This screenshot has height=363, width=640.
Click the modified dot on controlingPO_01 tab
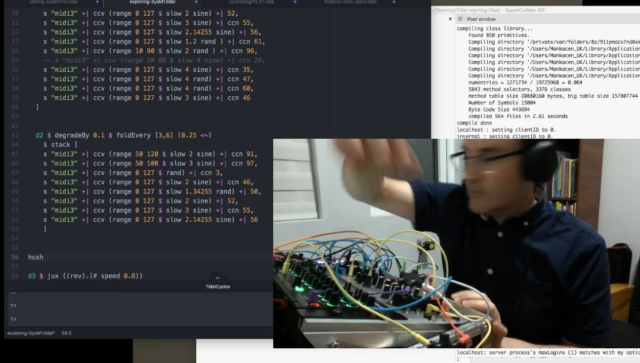click(x=295, y=2)
